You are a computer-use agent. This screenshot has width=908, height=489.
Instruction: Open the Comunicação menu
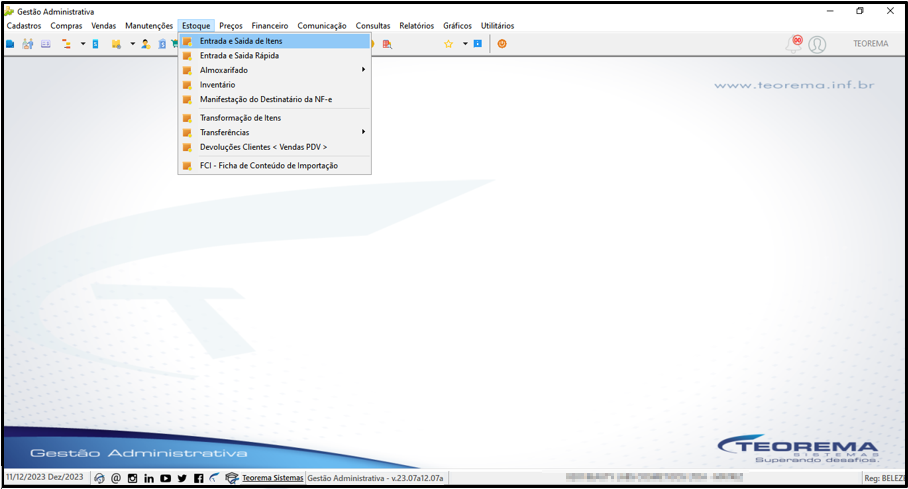[322, 25]
